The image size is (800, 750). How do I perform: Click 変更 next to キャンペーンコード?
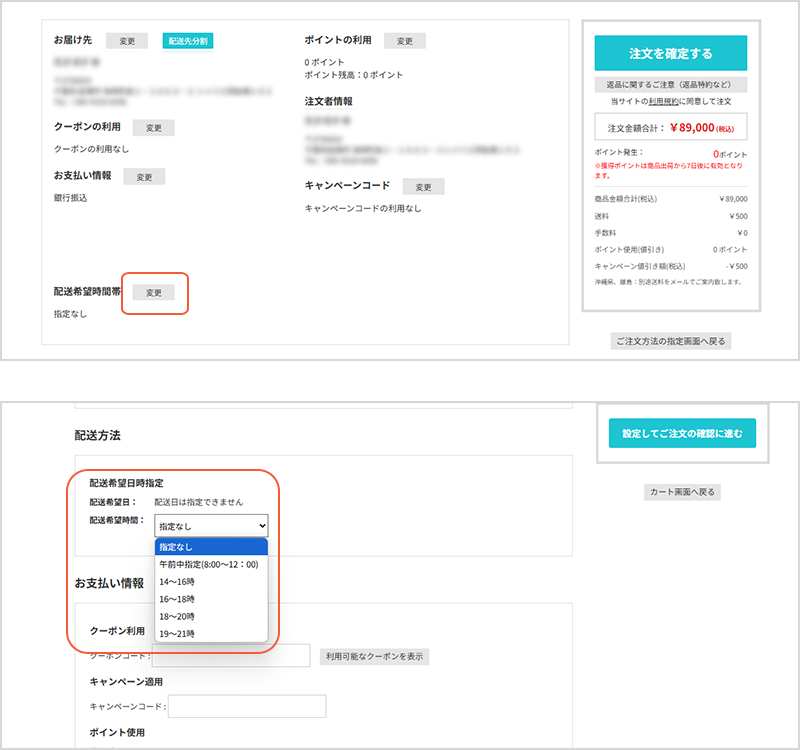(x=422, y=185)
